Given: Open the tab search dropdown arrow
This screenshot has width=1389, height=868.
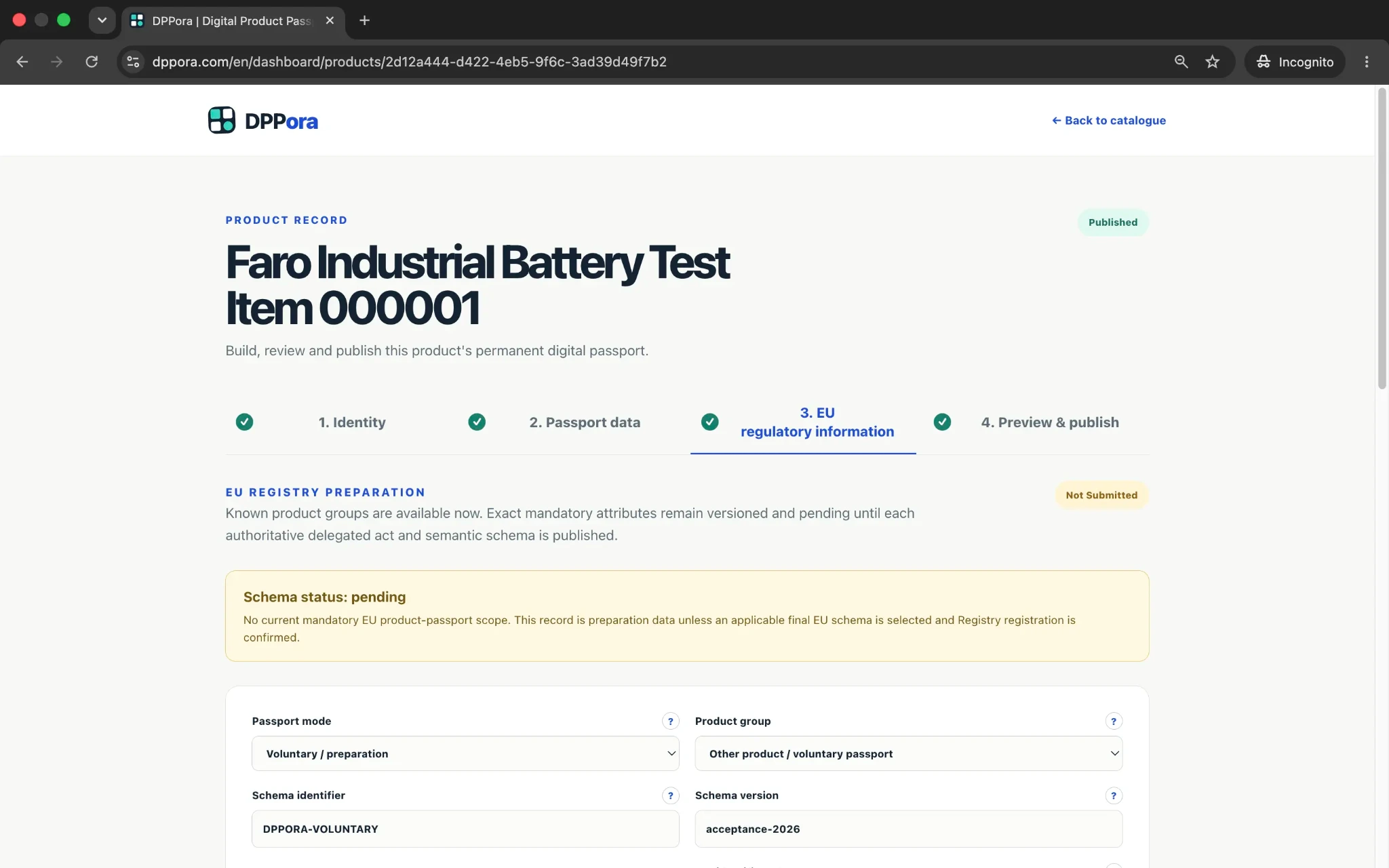Looking at the screenshot, I should (102, 20).
